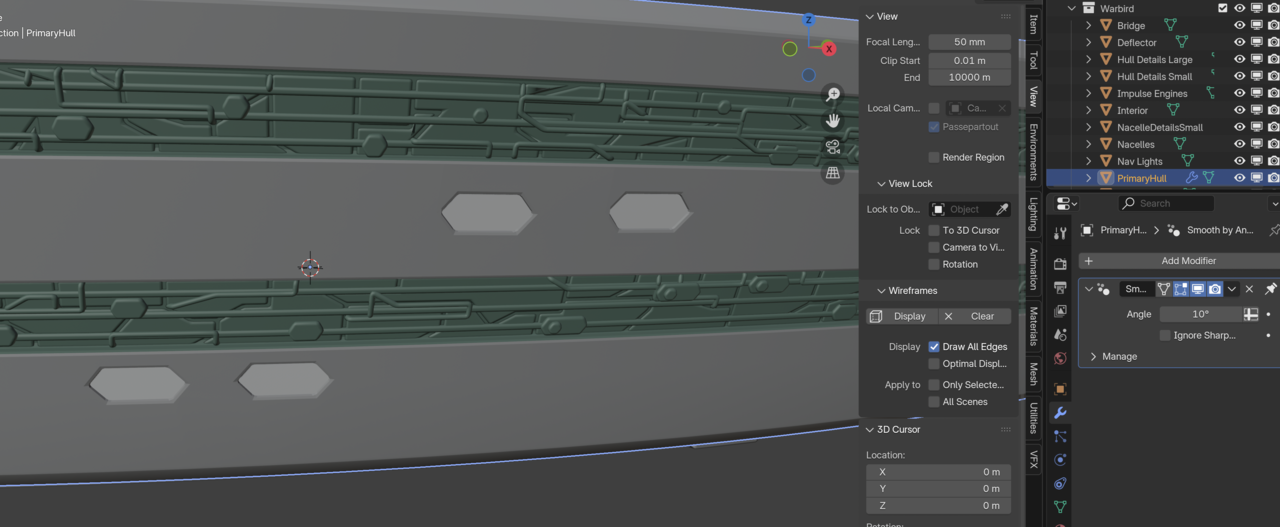Enable Lock To 3D Cursor checkbox

(934, 230)
